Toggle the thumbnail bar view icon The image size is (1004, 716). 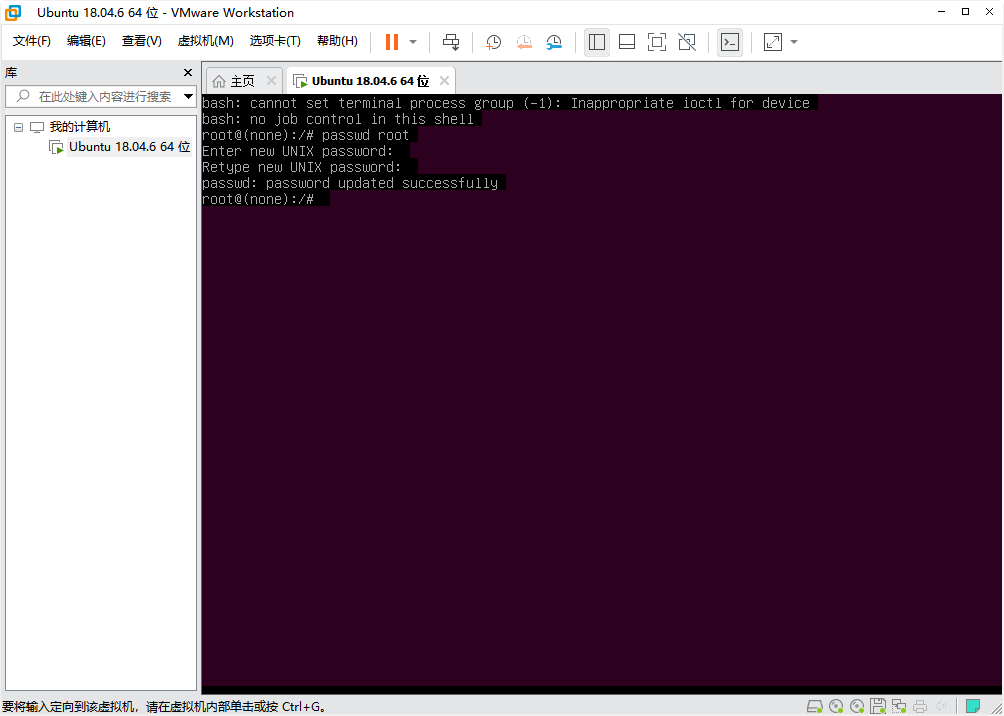(x=627, y=42)
